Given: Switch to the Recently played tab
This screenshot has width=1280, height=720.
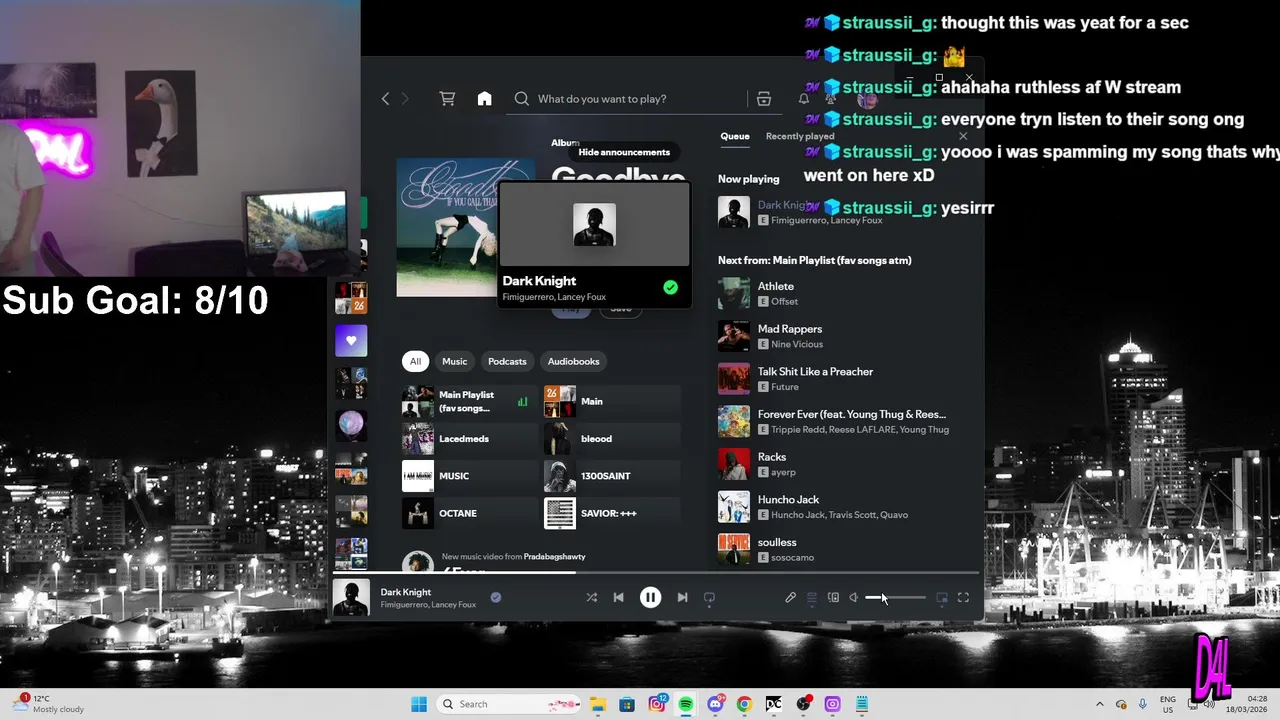Looking at the screenshot, I should [800, 136].
